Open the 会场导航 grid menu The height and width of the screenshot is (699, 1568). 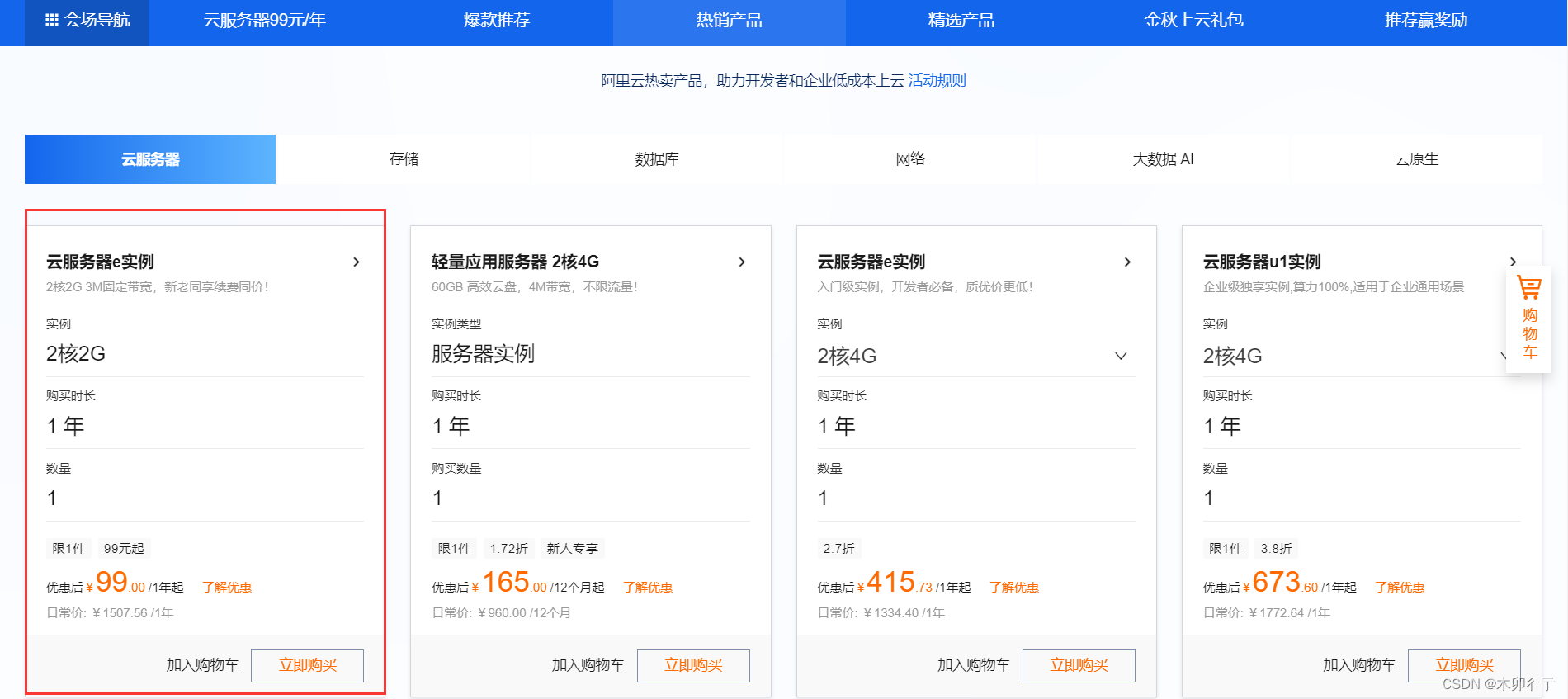coord(87,21)
